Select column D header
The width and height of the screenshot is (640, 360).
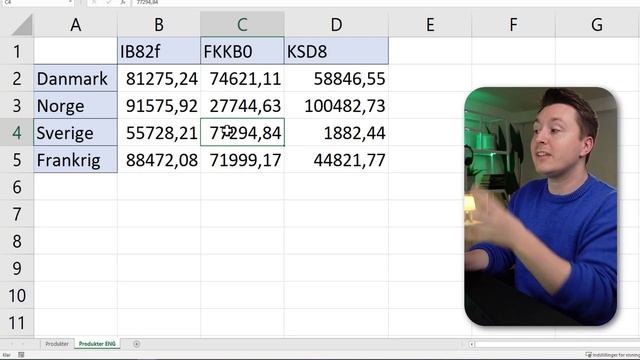pos(336,25)
